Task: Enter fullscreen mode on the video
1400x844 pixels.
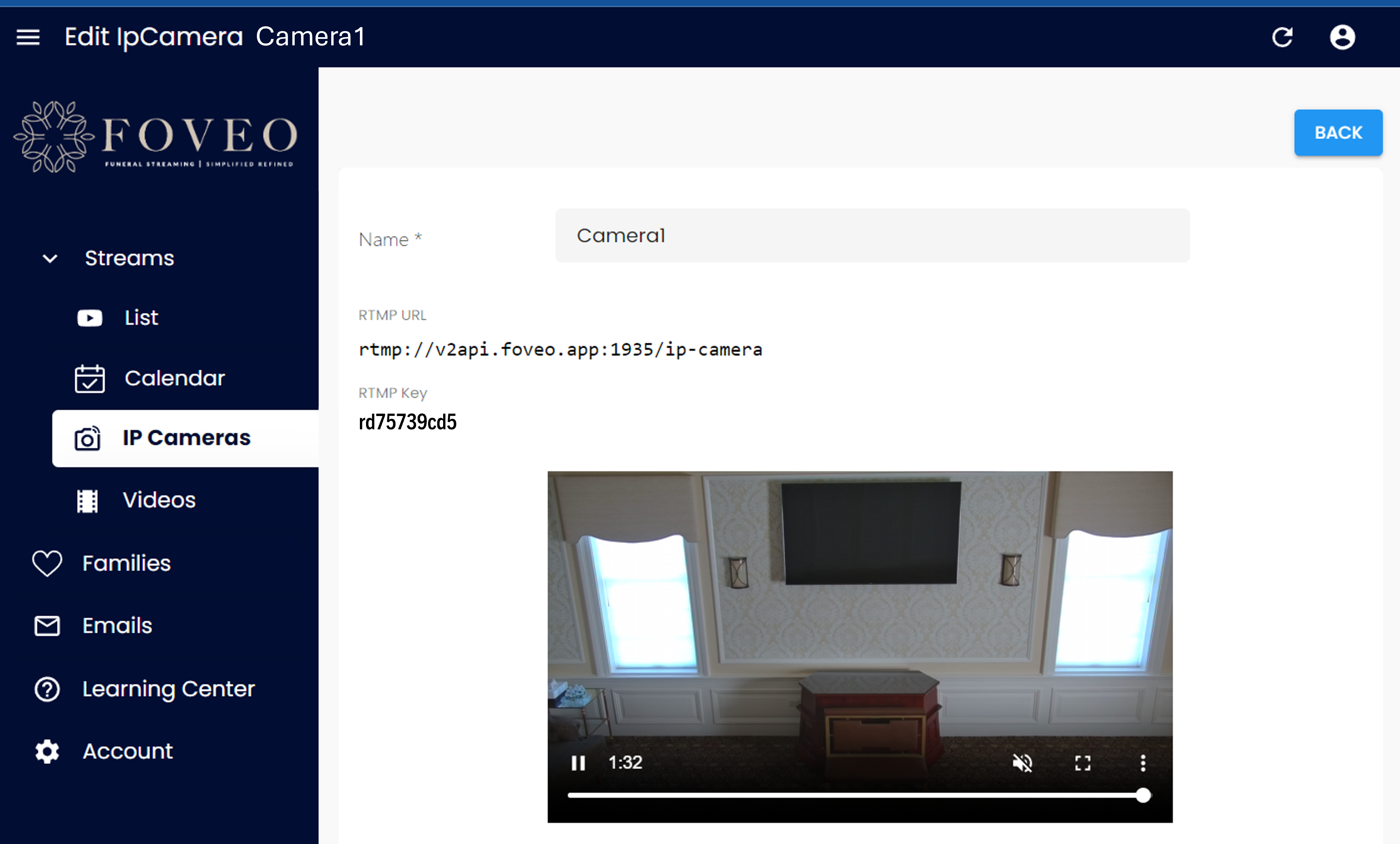Action: pyautogui.click(x=1082, y=763)
